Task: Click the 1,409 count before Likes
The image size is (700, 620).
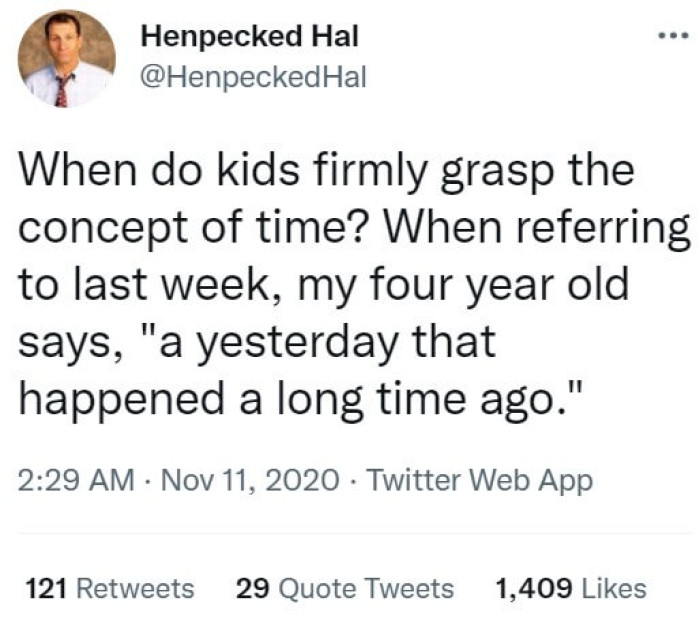Action: tap(534, 589)
